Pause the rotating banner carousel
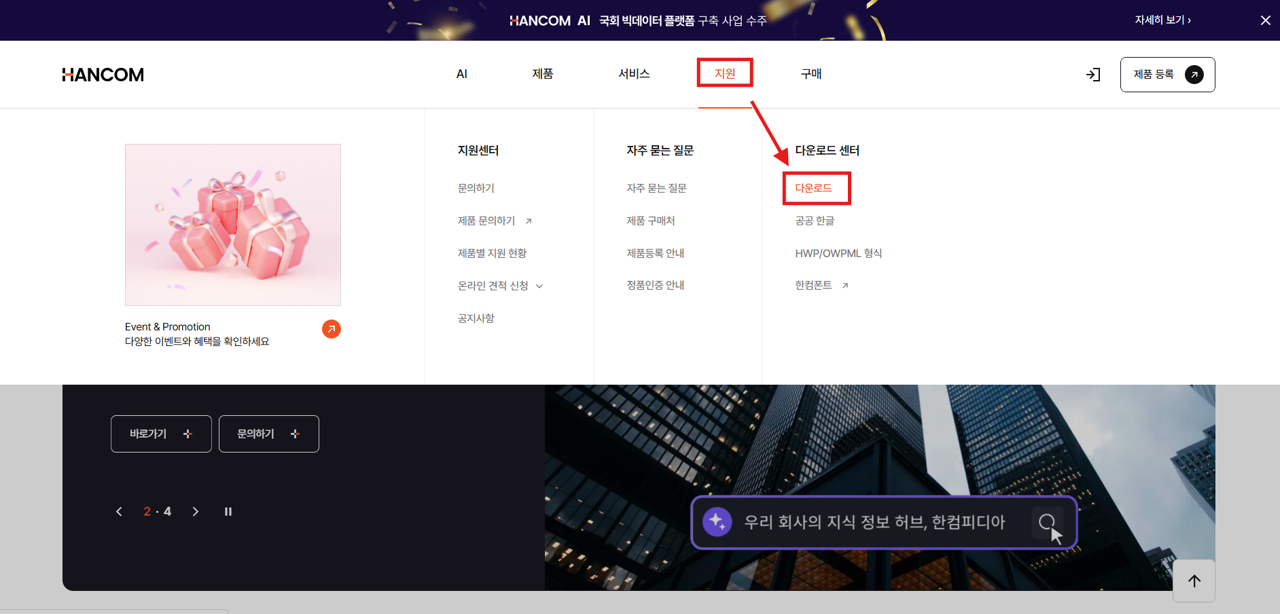 point(228,511)
